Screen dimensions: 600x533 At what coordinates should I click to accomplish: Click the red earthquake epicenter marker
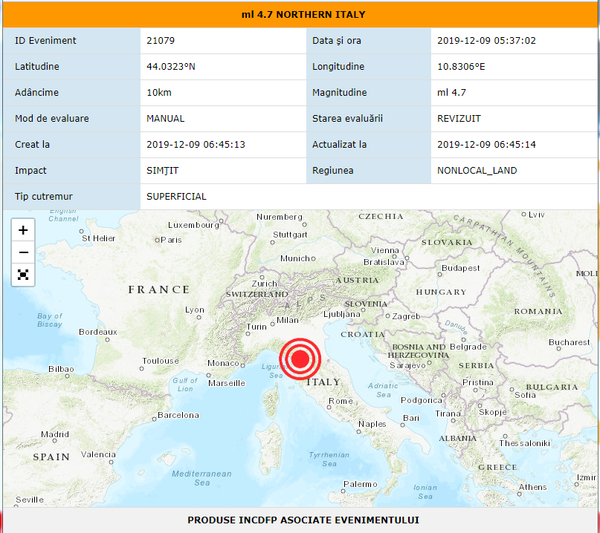[x=299, y=360]
